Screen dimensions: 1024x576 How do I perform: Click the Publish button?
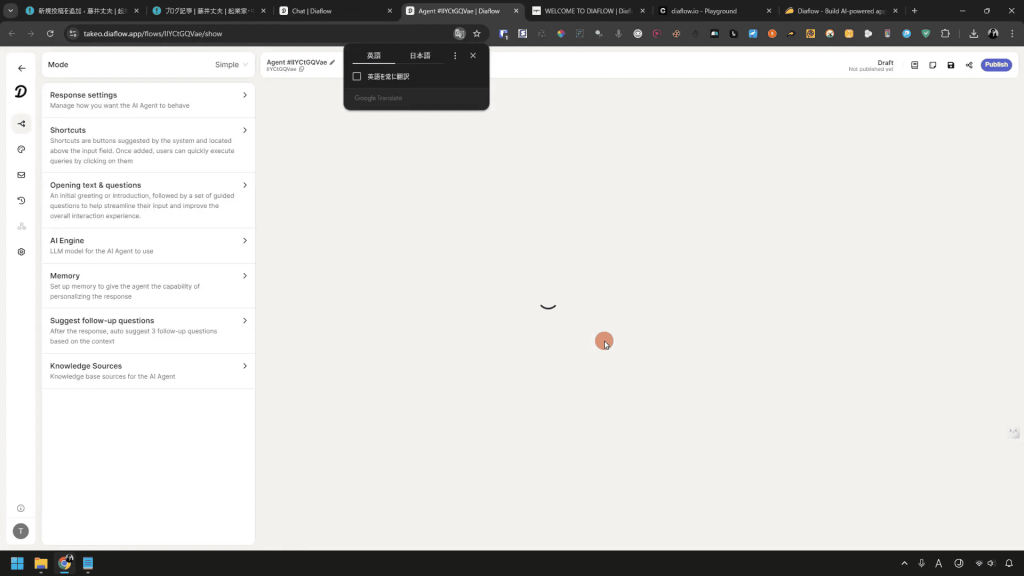point(996,65)
